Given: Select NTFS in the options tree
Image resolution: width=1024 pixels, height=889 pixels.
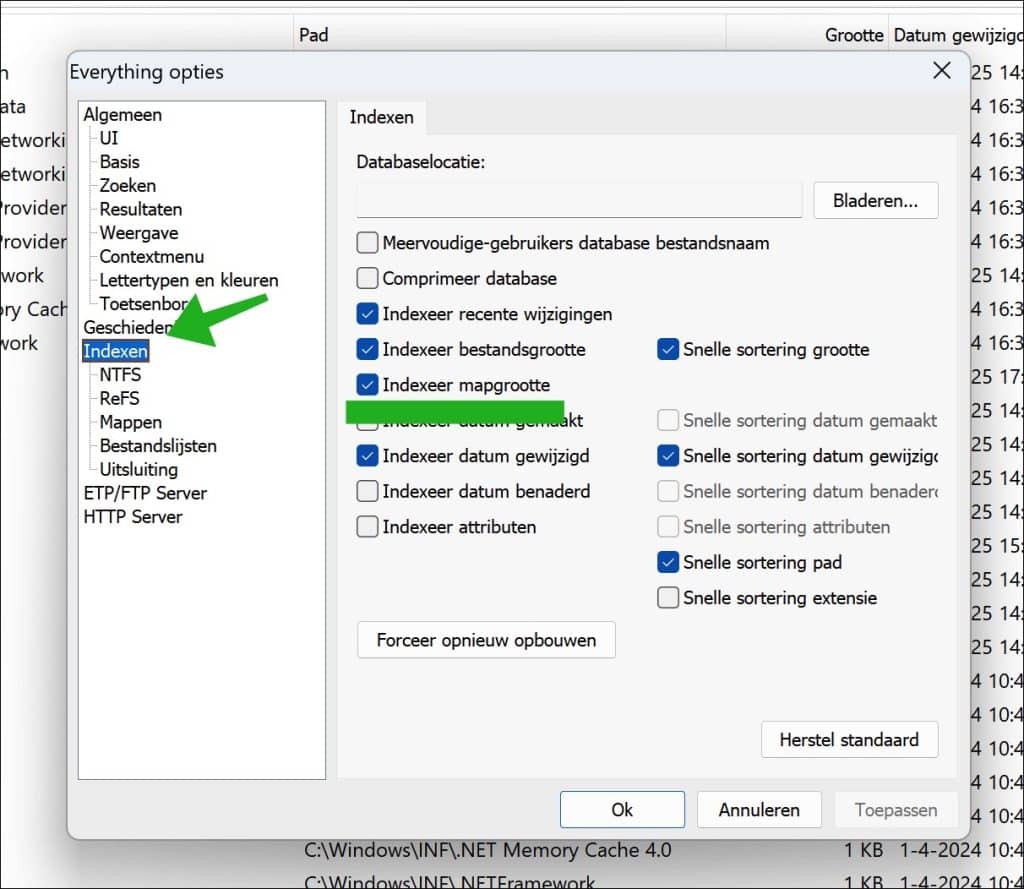Looking at the screenshot, I should tap(120, 375).
